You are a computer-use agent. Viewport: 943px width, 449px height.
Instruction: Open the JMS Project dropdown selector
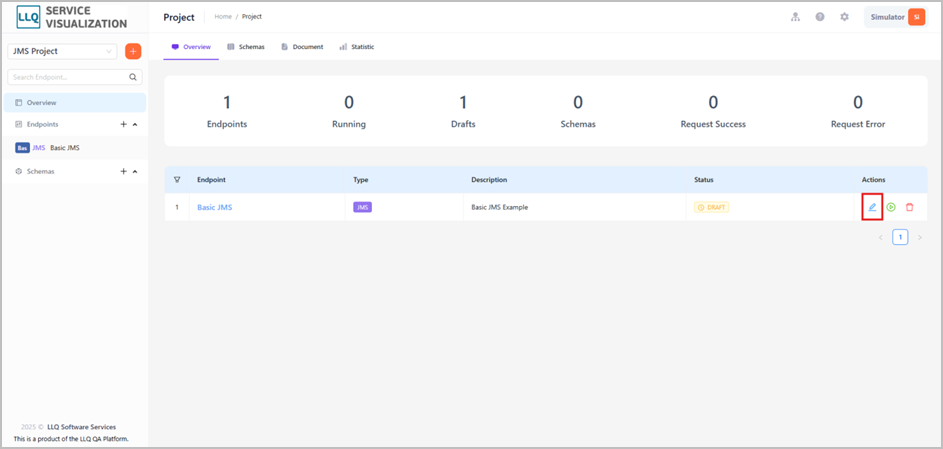pos(62,51)
